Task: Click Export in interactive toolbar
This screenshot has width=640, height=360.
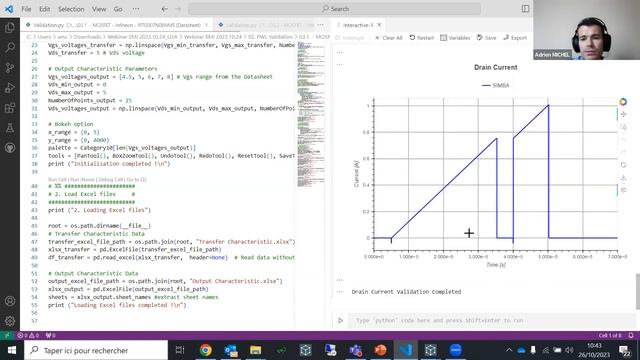Action: coord(515,38)
